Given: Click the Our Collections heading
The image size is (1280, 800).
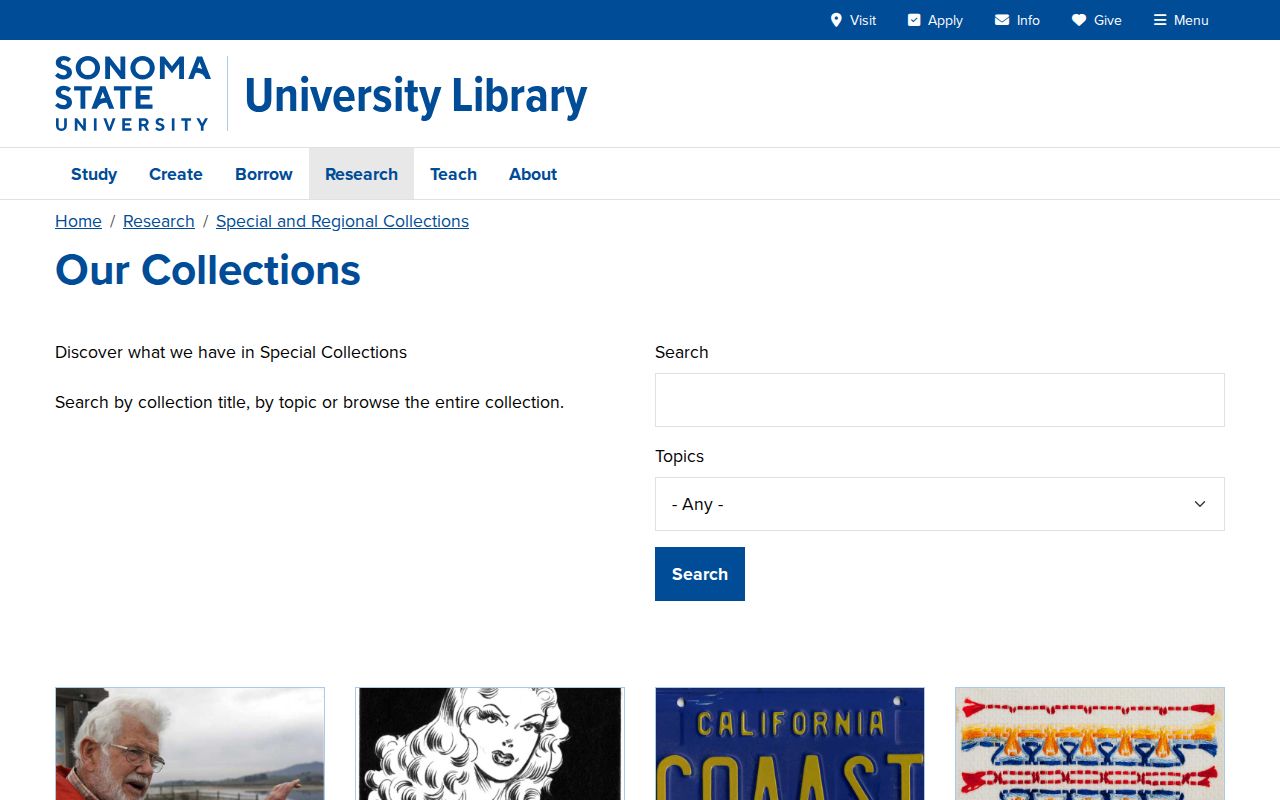Looking at the screenshot, I should point(208,270).
